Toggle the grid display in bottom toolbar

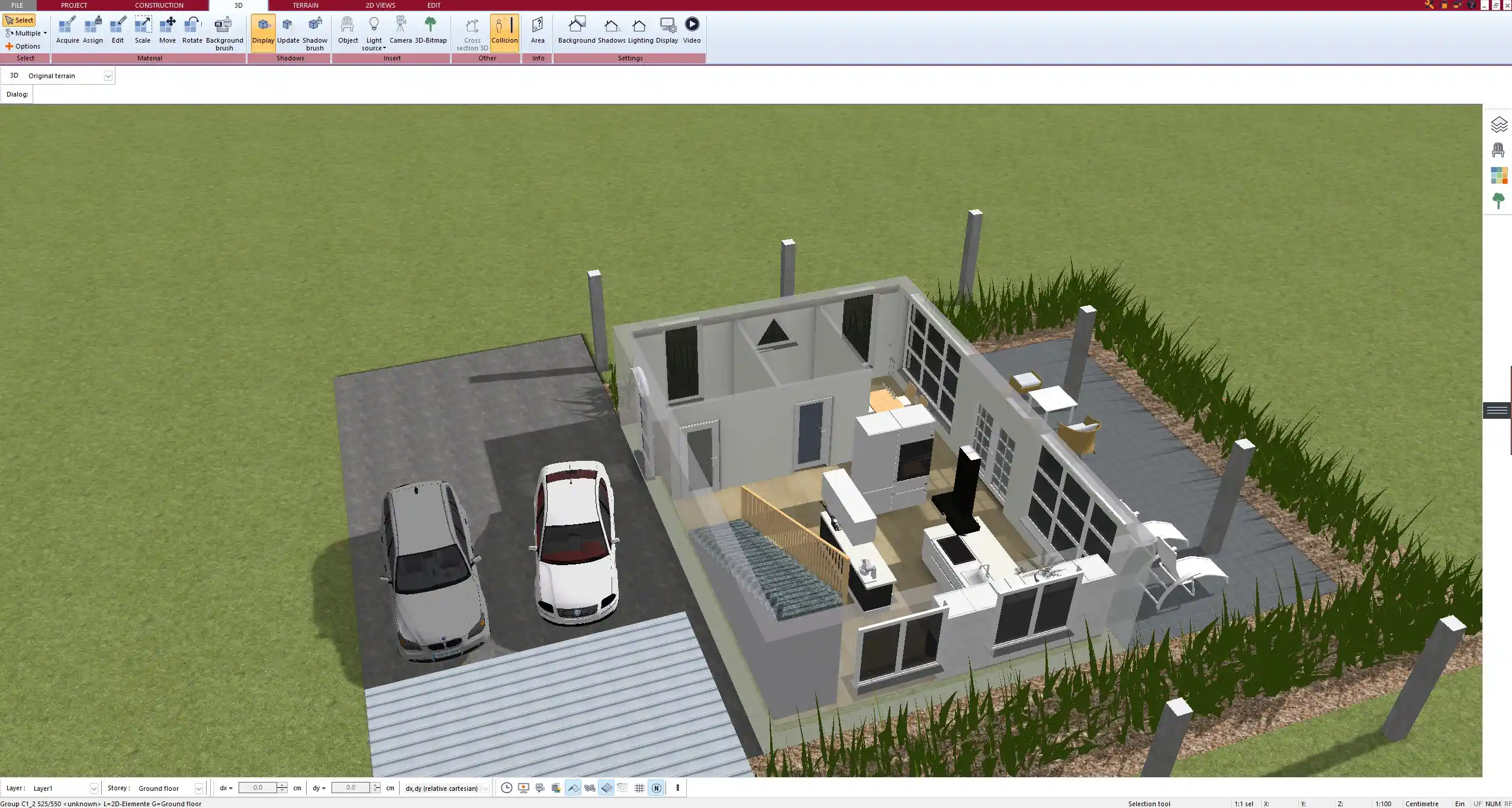click(x=639, y=788)
